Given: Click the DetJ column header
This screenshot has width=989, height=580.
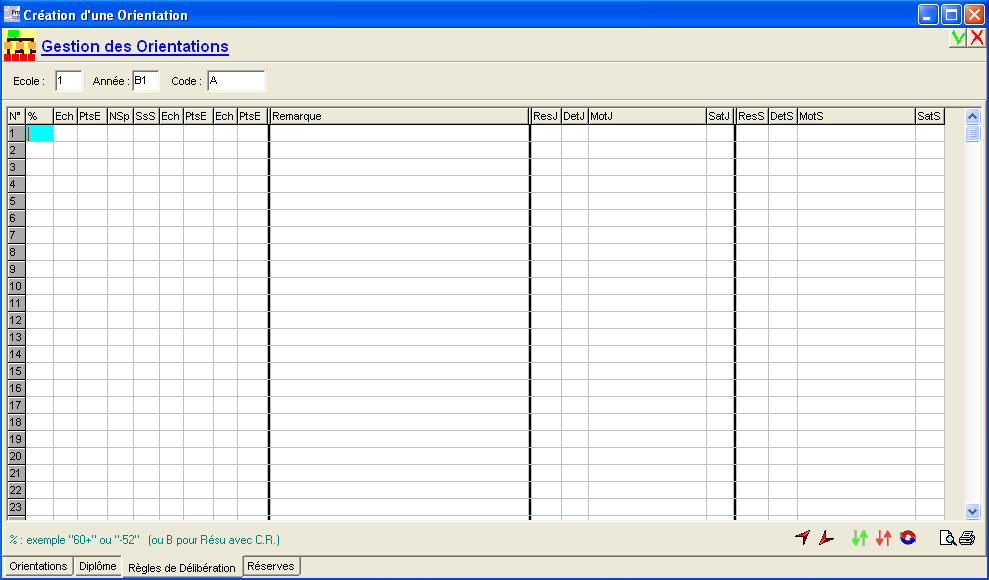Looking at the screenshot, I should (575, 116).
